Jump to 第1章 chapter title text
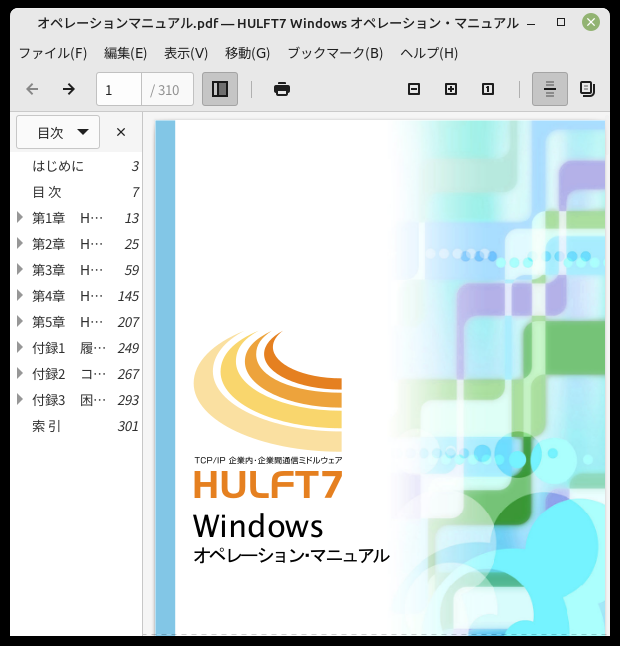Image resolution: width=620 pixels, height=646 pixels. coord(68,218)
